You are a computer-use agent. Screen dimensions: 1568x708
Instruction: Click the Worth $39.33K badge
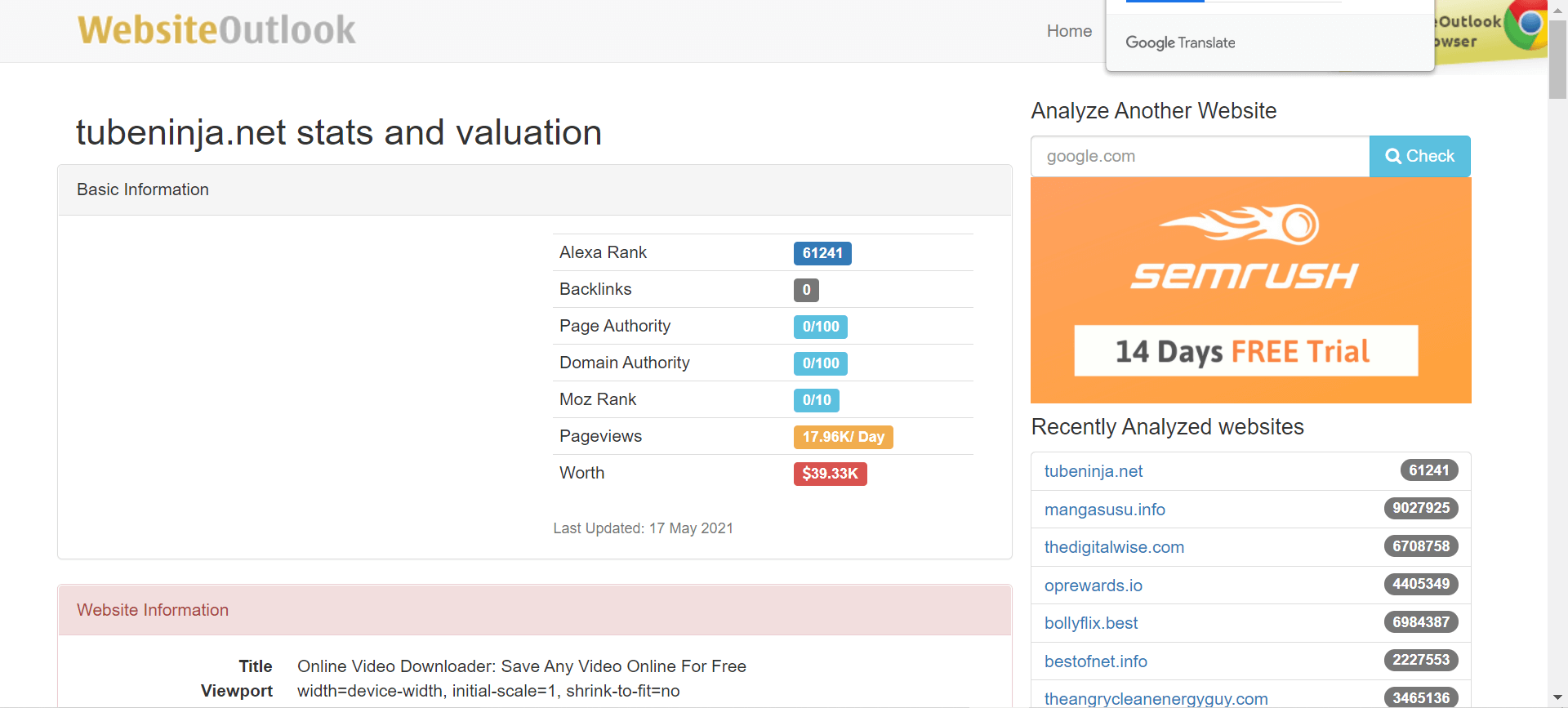tap(830, 474)
